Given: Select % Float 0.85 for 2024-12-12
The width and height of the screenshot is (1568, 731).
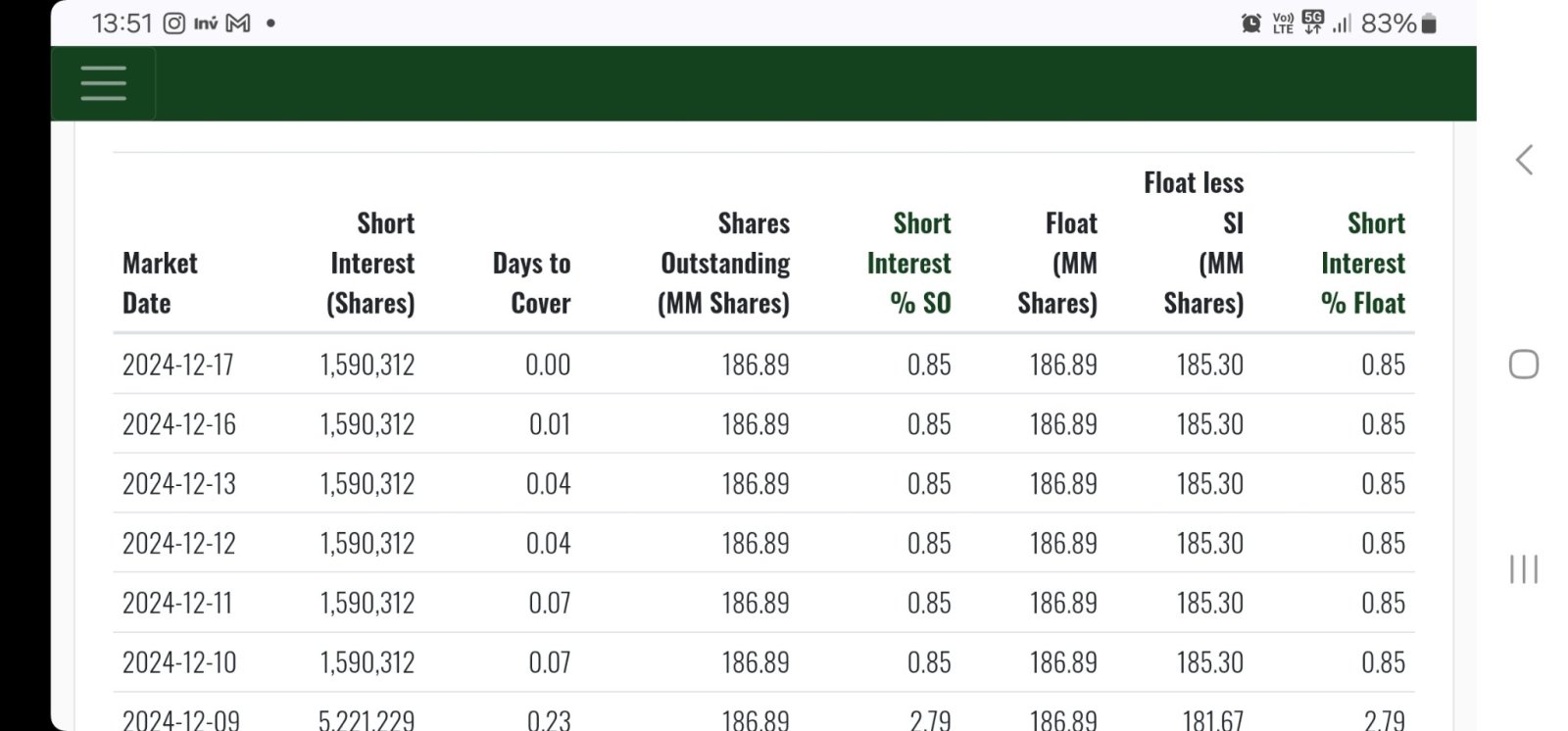Looking at the screenshot, I should point(1383,544).
